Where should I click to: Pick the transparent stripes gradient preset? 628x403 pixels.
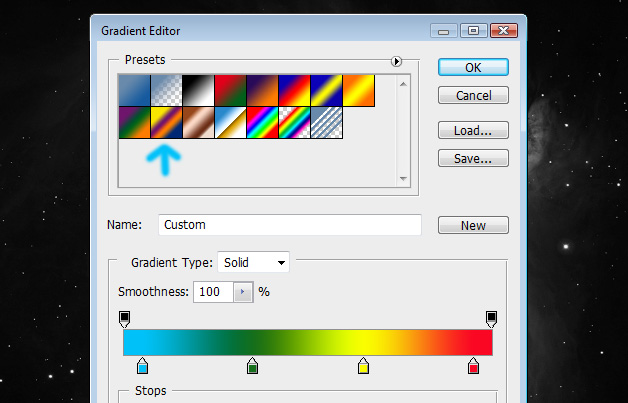(327, 123)
